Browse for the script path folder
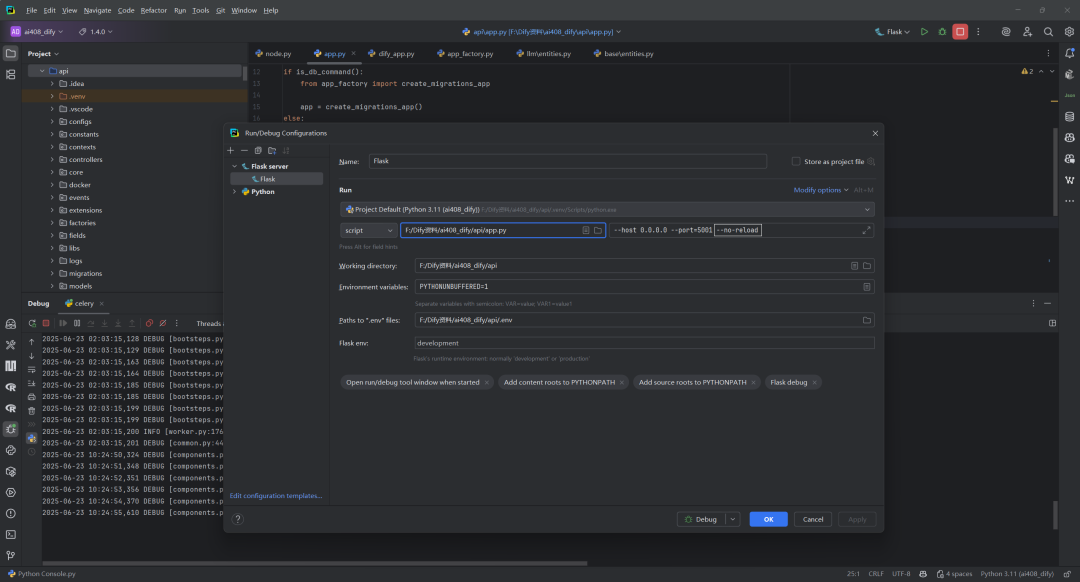This screenshot has width=1080, height=582. point(598,230)
